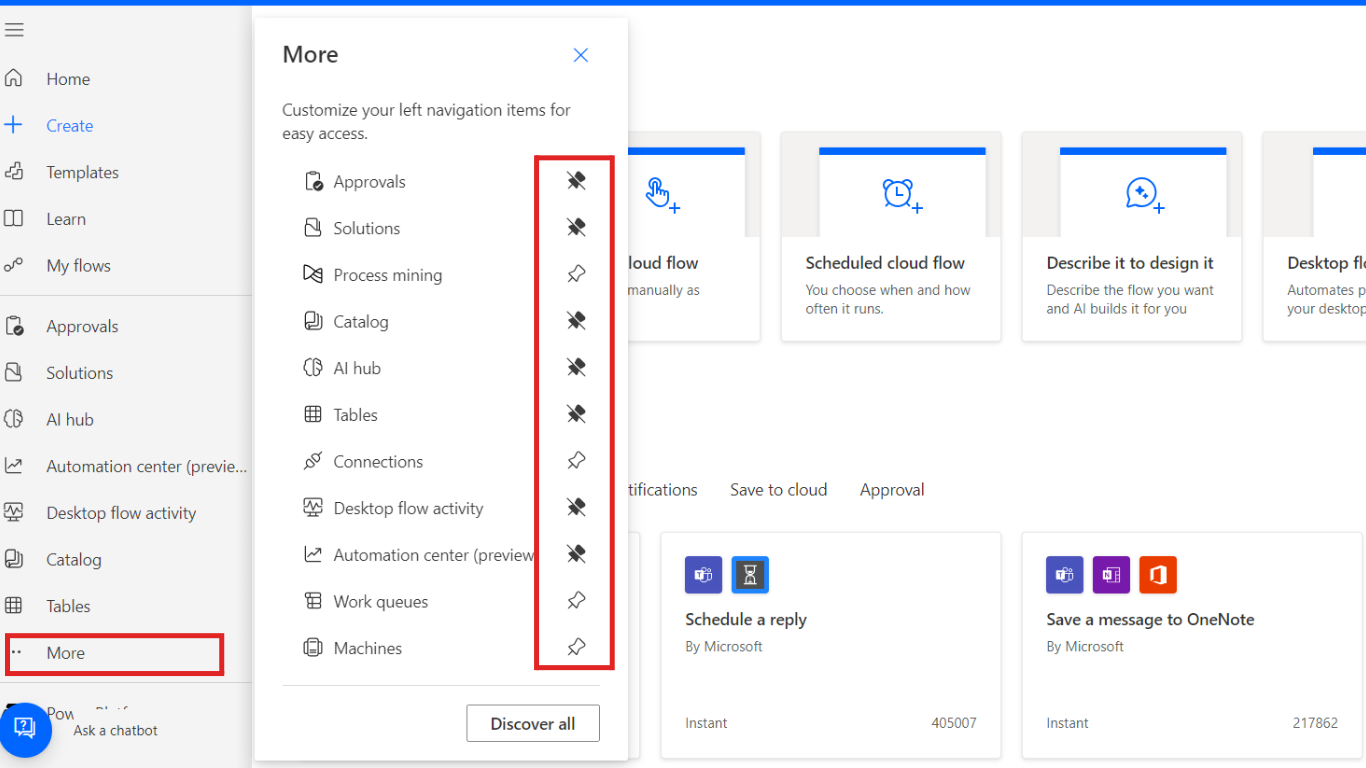Click the Desktop flow activity icon in sidebar
Screen dimensions: 1366x768
click(x=13, y=513)
